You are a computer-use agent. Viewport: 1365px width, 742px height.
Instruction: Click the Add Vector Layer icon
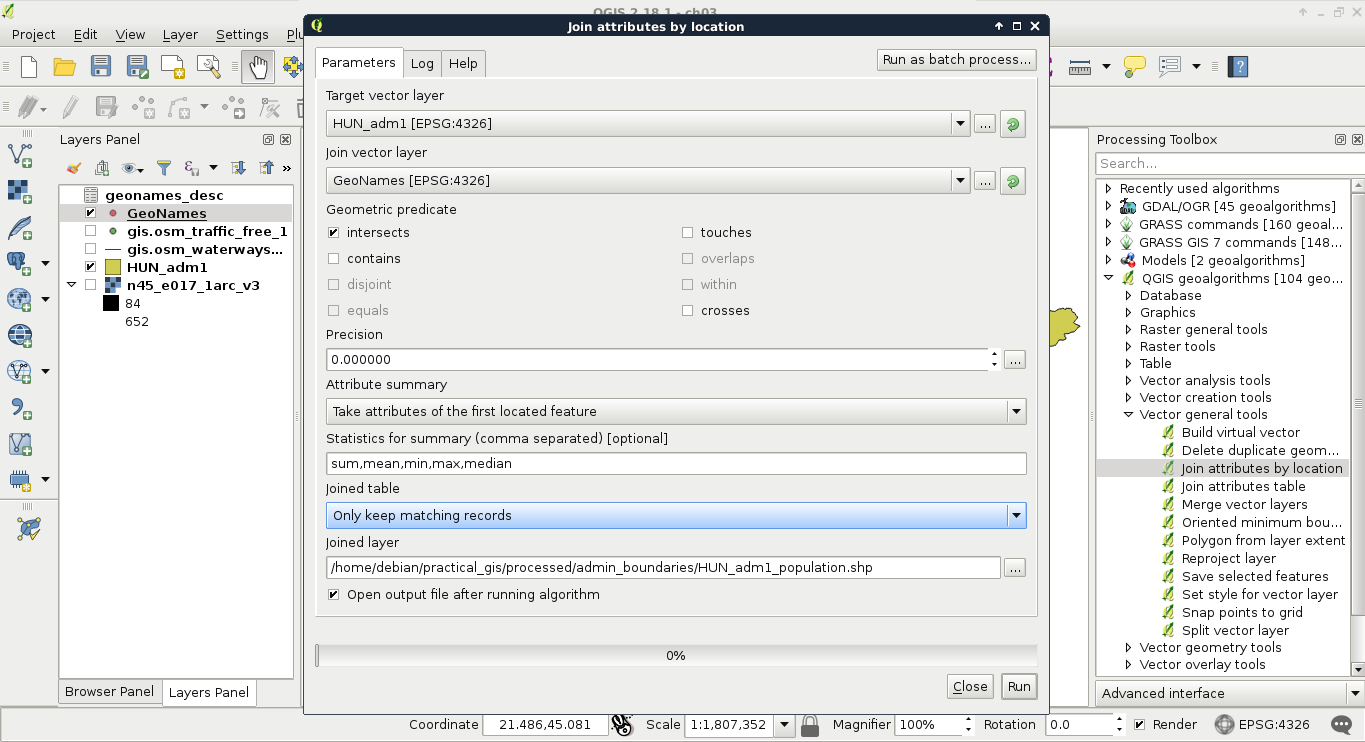[x=20, y=155]
